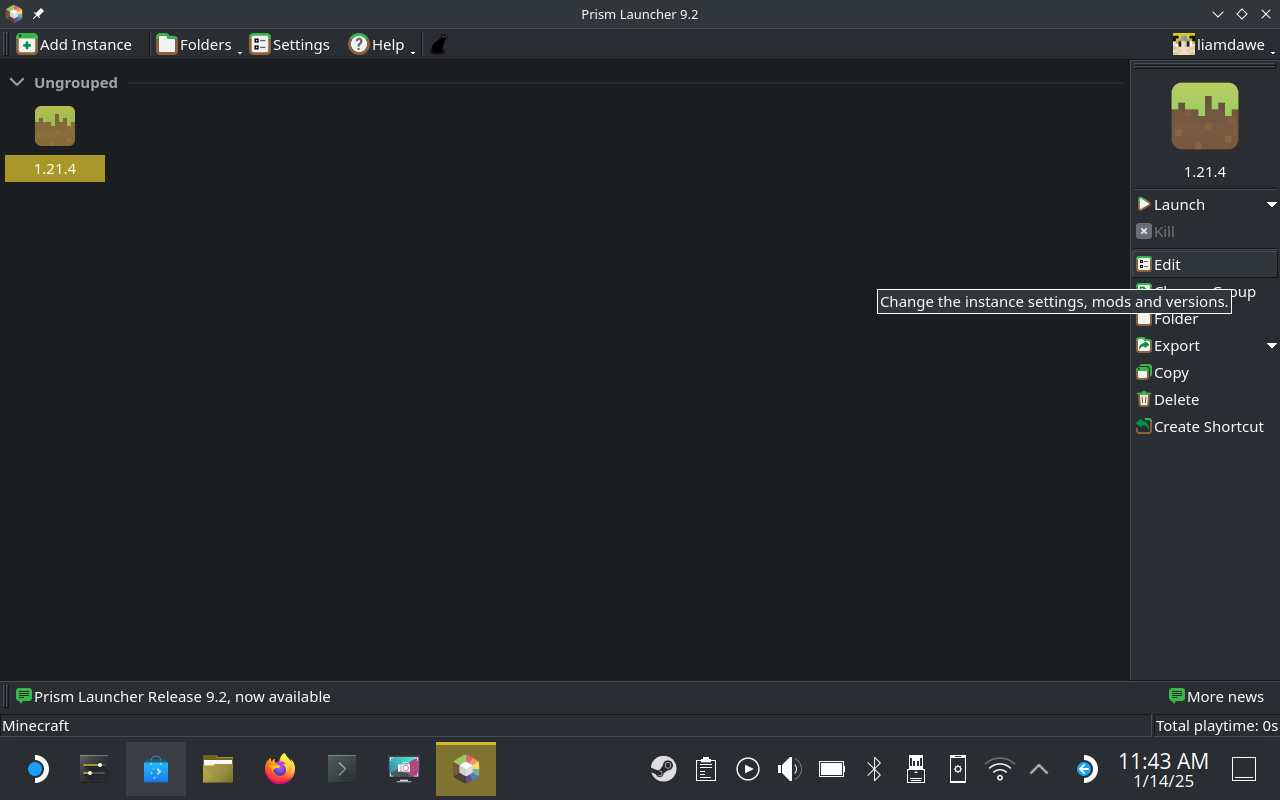Delete the selected instance
This screenshot has width=1280, height=800.
[1175, 400]
